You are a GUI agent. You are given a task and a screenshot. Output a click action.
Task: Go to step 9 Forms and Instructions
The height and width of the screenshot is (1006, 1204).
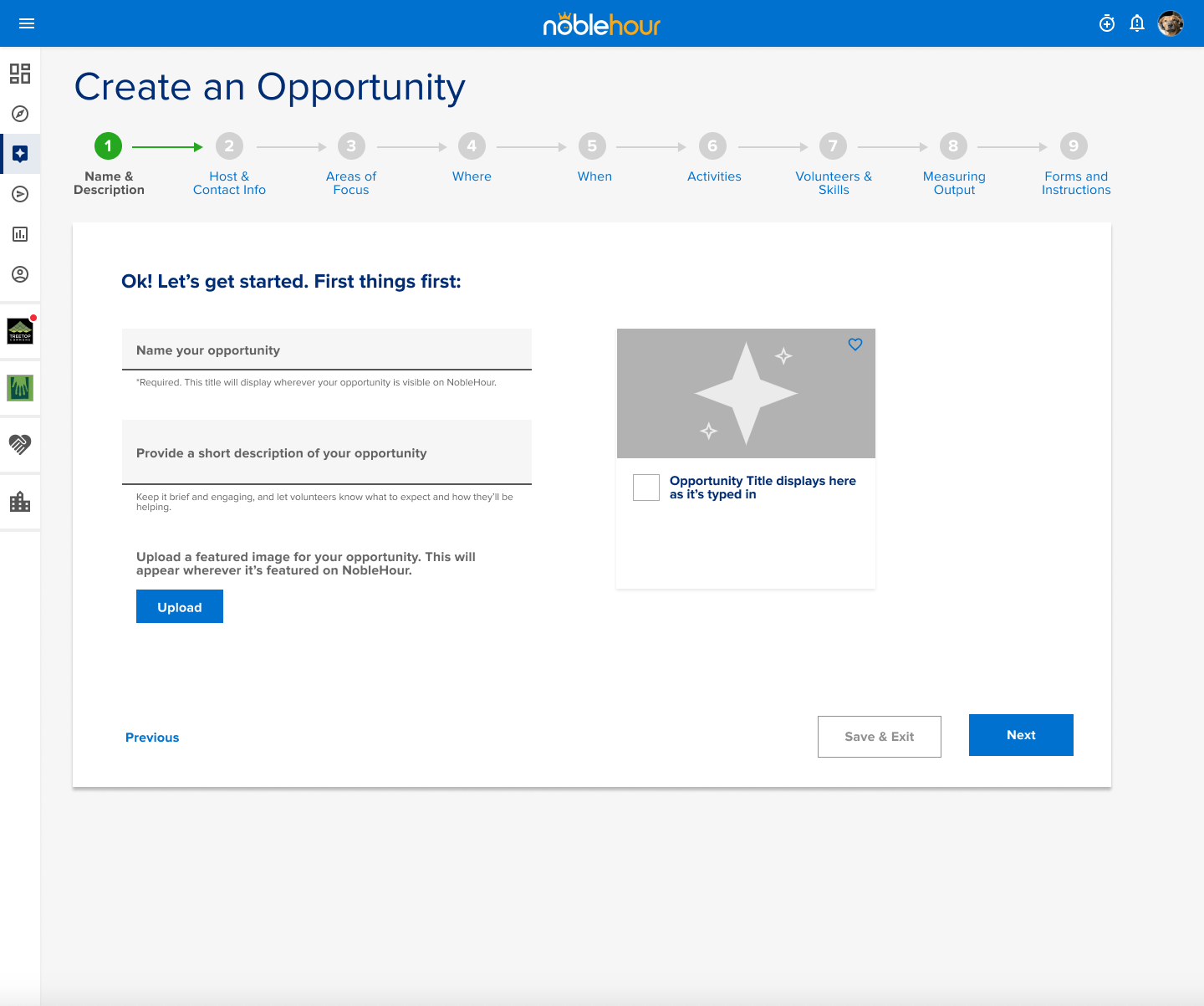click(1075, 164)
